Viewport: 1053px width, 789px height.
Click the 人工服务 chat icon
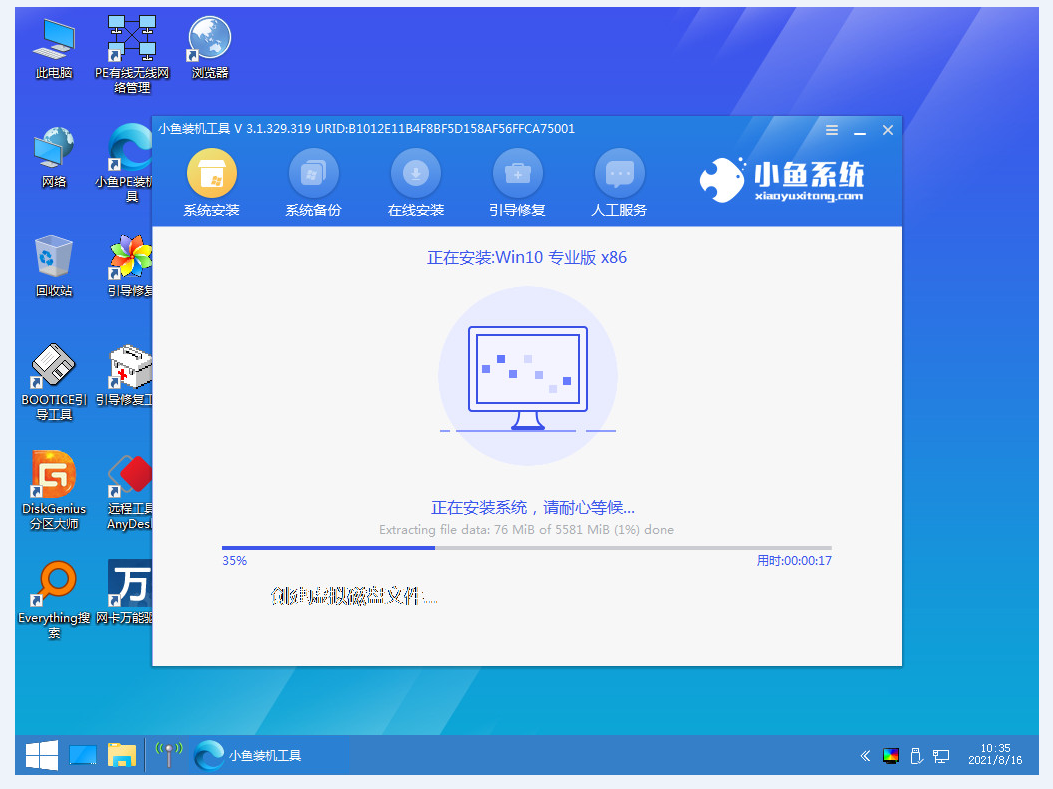point(619,175)
